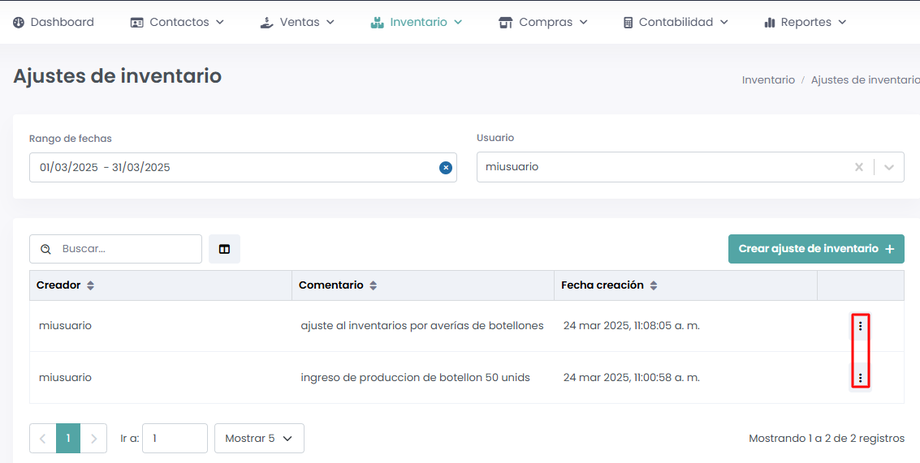This screenshot has width=920, height=463.
Task: Click the Contactos card icon
Action: [x=137, y=23]
